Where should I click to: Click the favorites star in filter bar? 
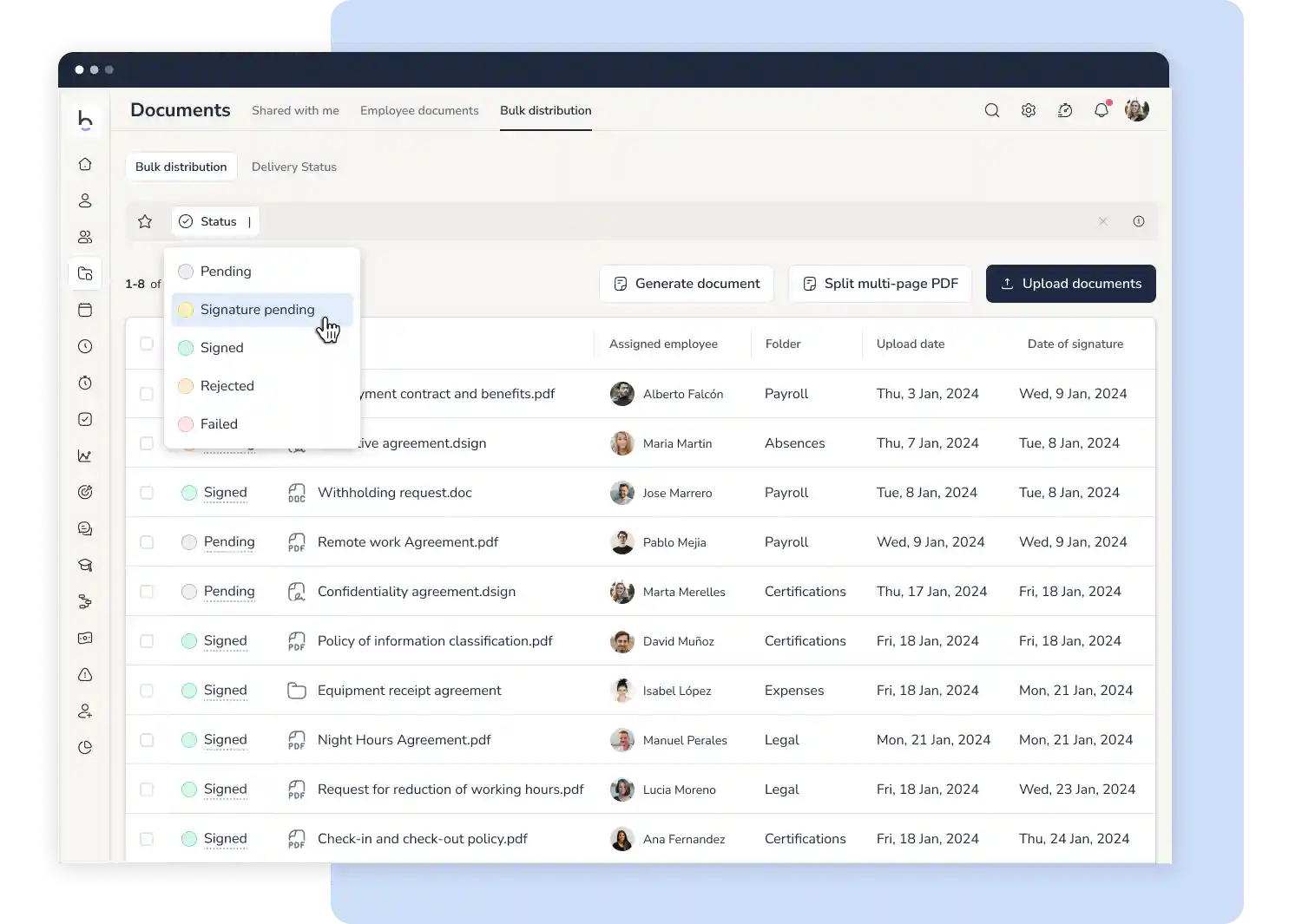click(145, 221)
